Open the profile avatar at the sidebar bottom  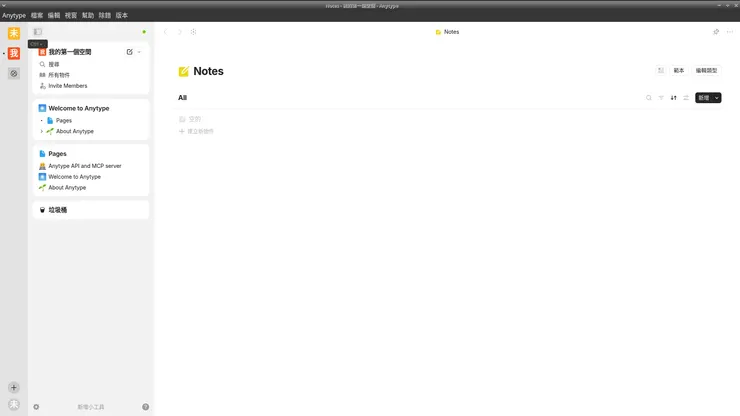pos(14,405)
